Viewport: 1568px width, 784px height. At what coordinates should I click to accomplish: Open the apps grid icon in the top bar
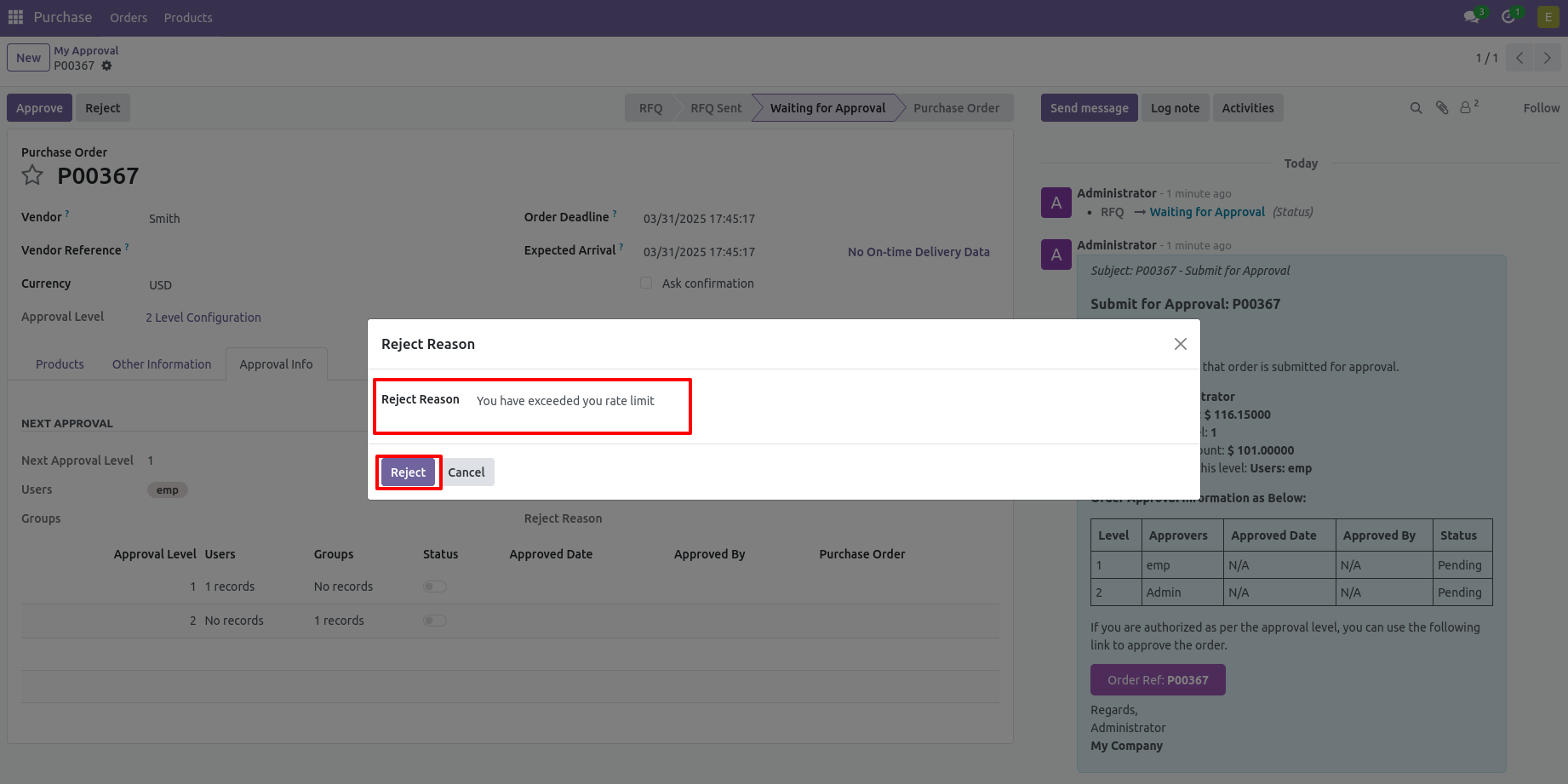(x=15, y=16)
